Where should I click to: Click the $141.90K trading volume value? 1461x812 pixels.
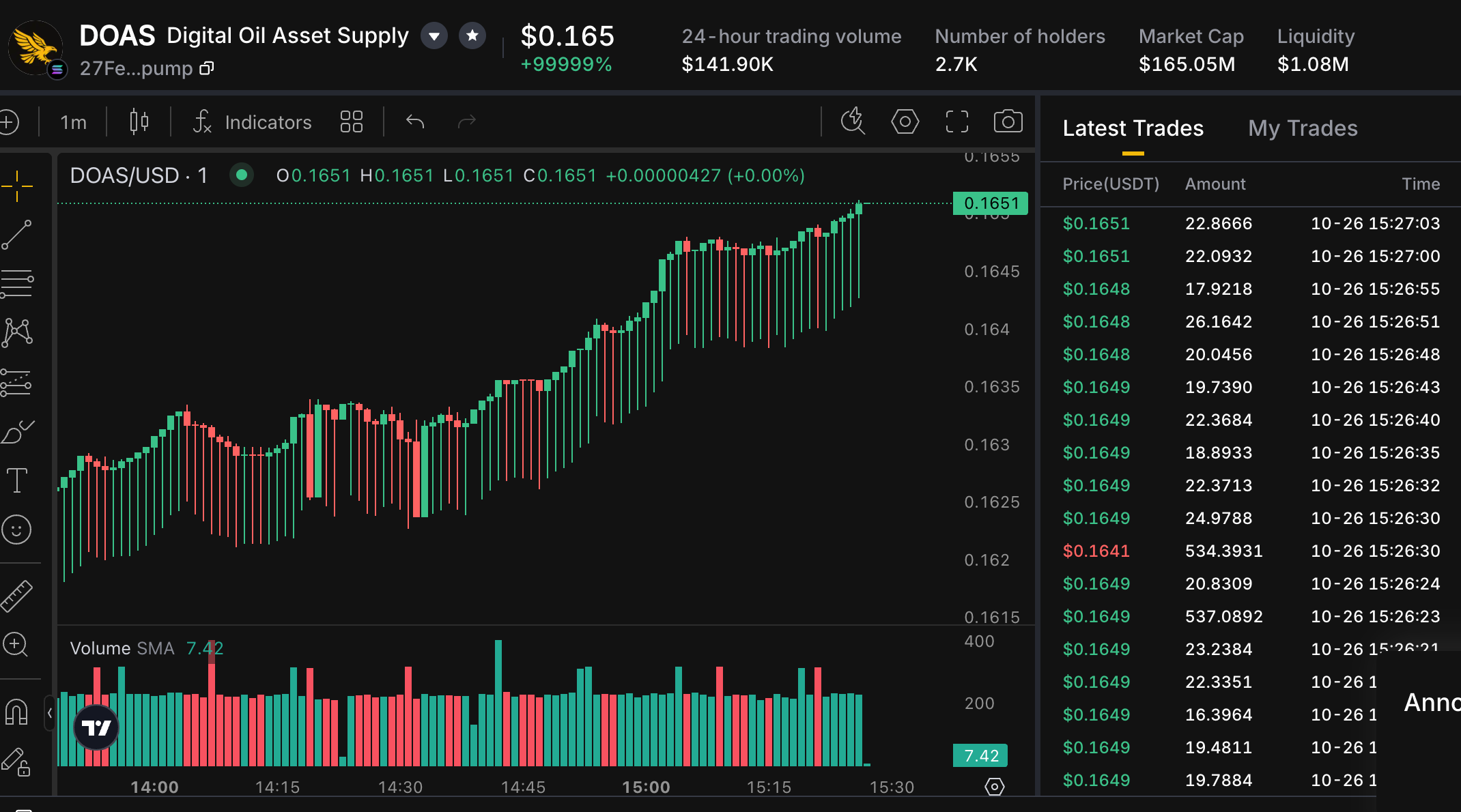click(727, 64)
